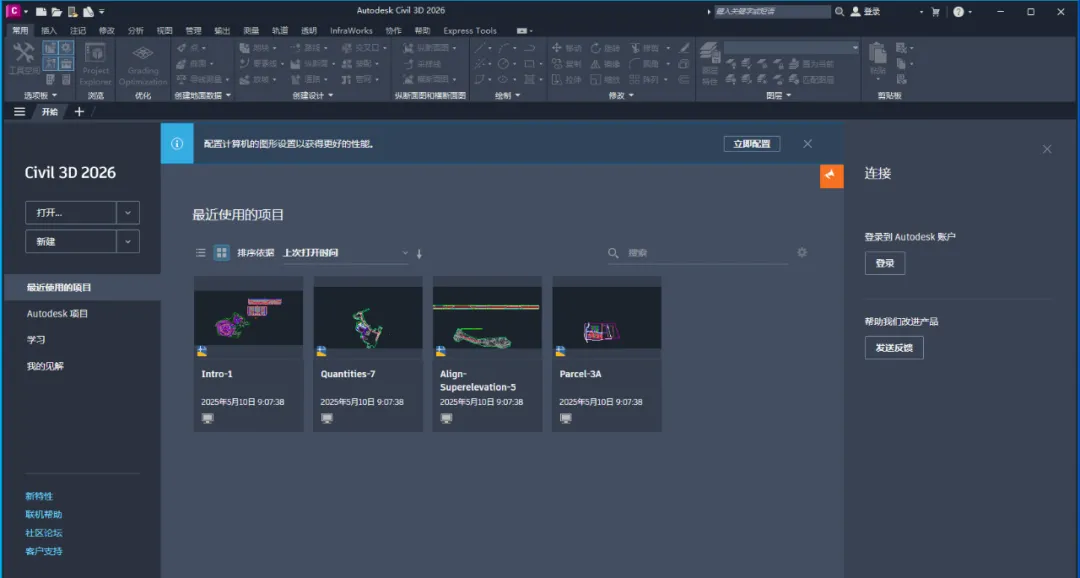Image resolution: width=1080 pixels, height=578 pixels.
Task: Click the search magnifier icon in title bar
Action: (839, 12)
